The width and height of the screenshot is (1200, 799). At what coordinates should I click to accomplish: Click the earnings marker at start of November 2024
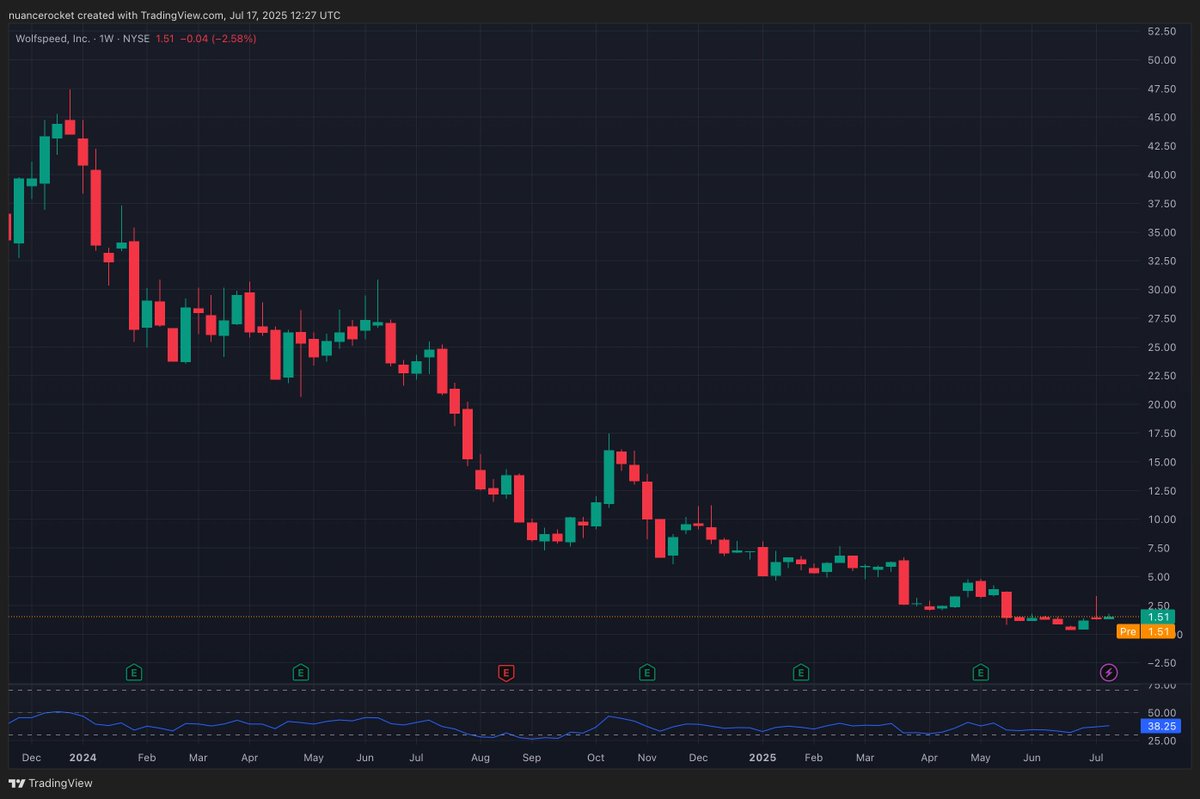(647, 672)
